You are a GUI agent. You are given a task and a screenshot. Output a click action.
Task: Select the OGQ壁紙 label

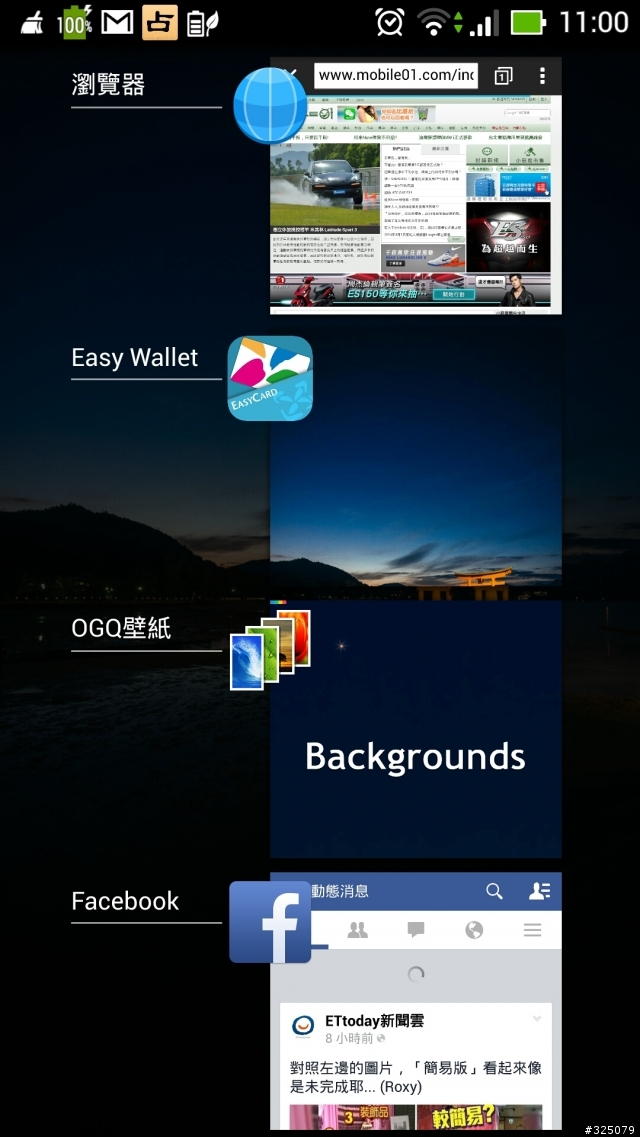tap(121, 629)
